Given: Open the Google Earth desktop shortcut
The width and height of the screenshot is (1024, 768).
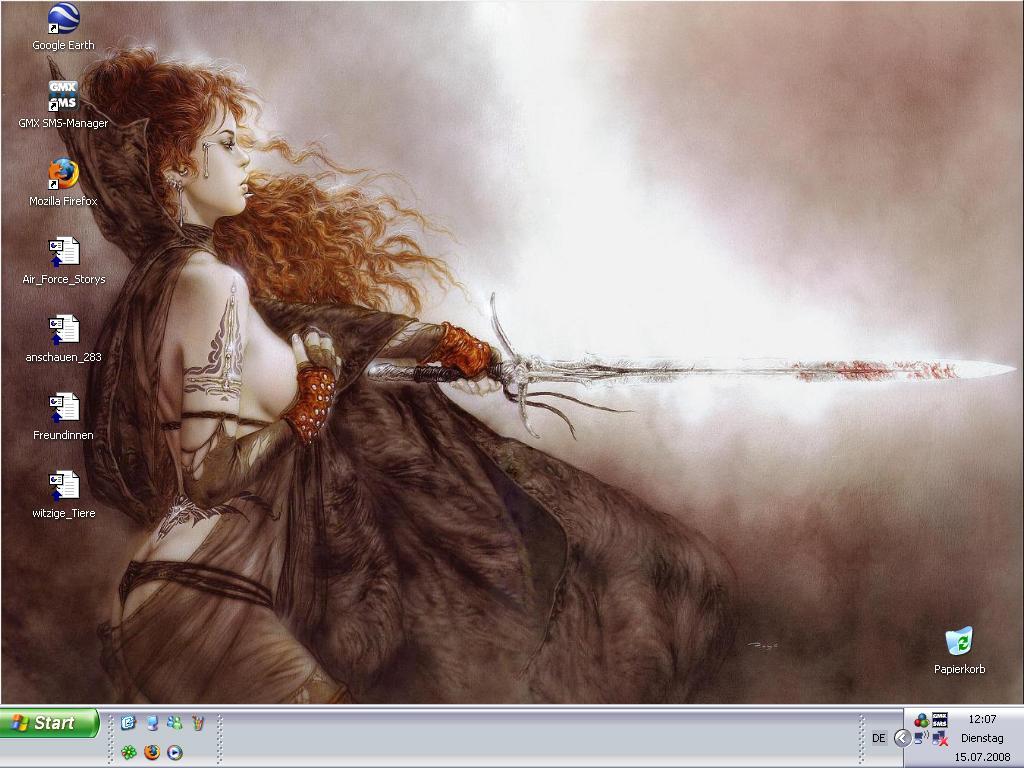Looking at the screenshot, I should coord(63,20).
